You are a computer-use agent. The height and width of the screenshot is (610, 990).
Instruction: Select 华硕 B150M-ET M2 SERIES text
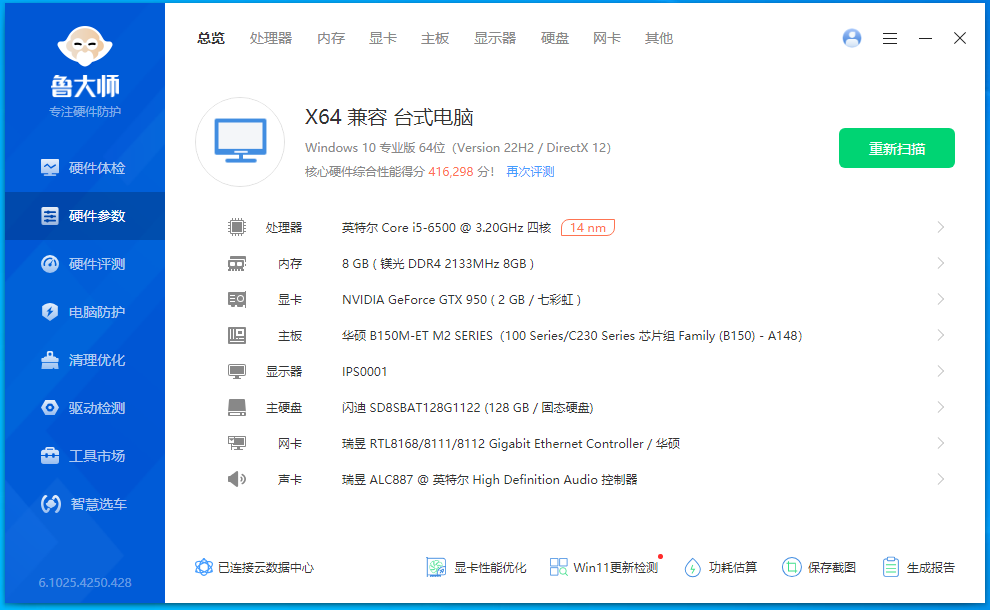click(572, 335)
